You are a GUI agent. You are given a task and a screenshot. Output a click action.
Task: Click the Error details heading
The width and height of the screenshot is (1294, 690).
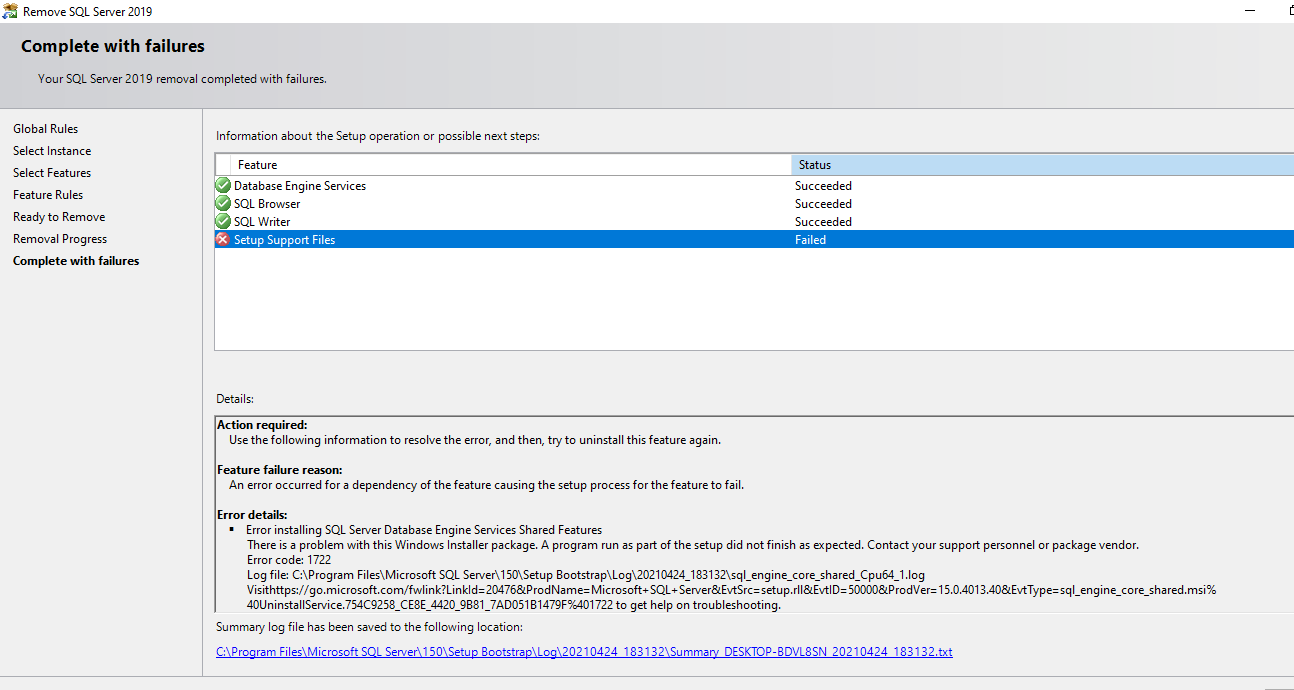(x=252, y=514)
